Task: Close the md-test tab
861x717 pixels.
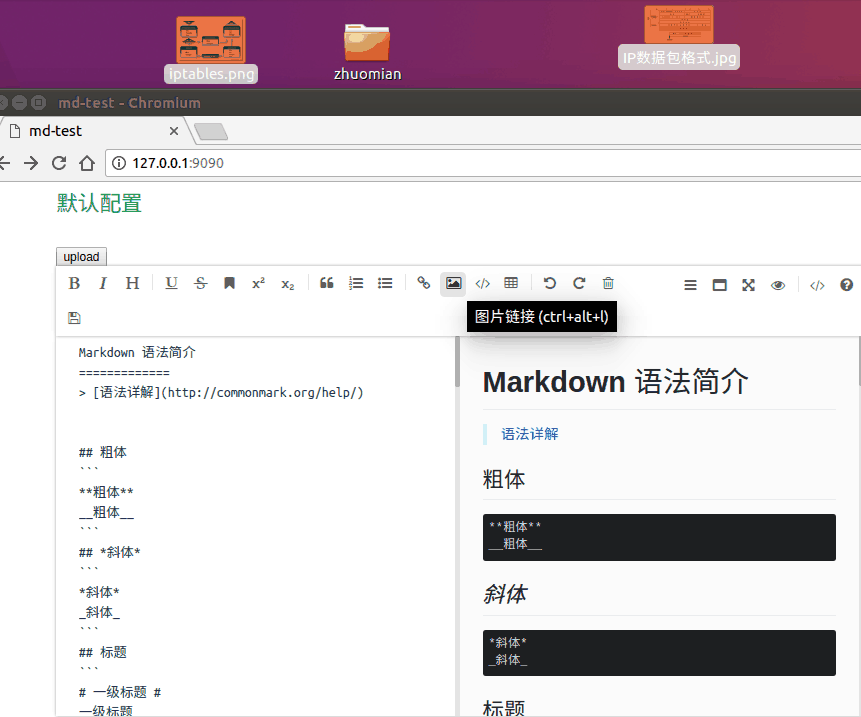Action: [174, 131]
